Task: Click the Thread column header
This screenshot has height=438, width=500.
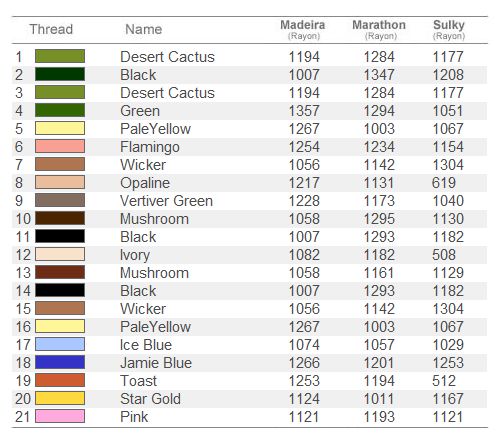Action: tap(51, 29)
